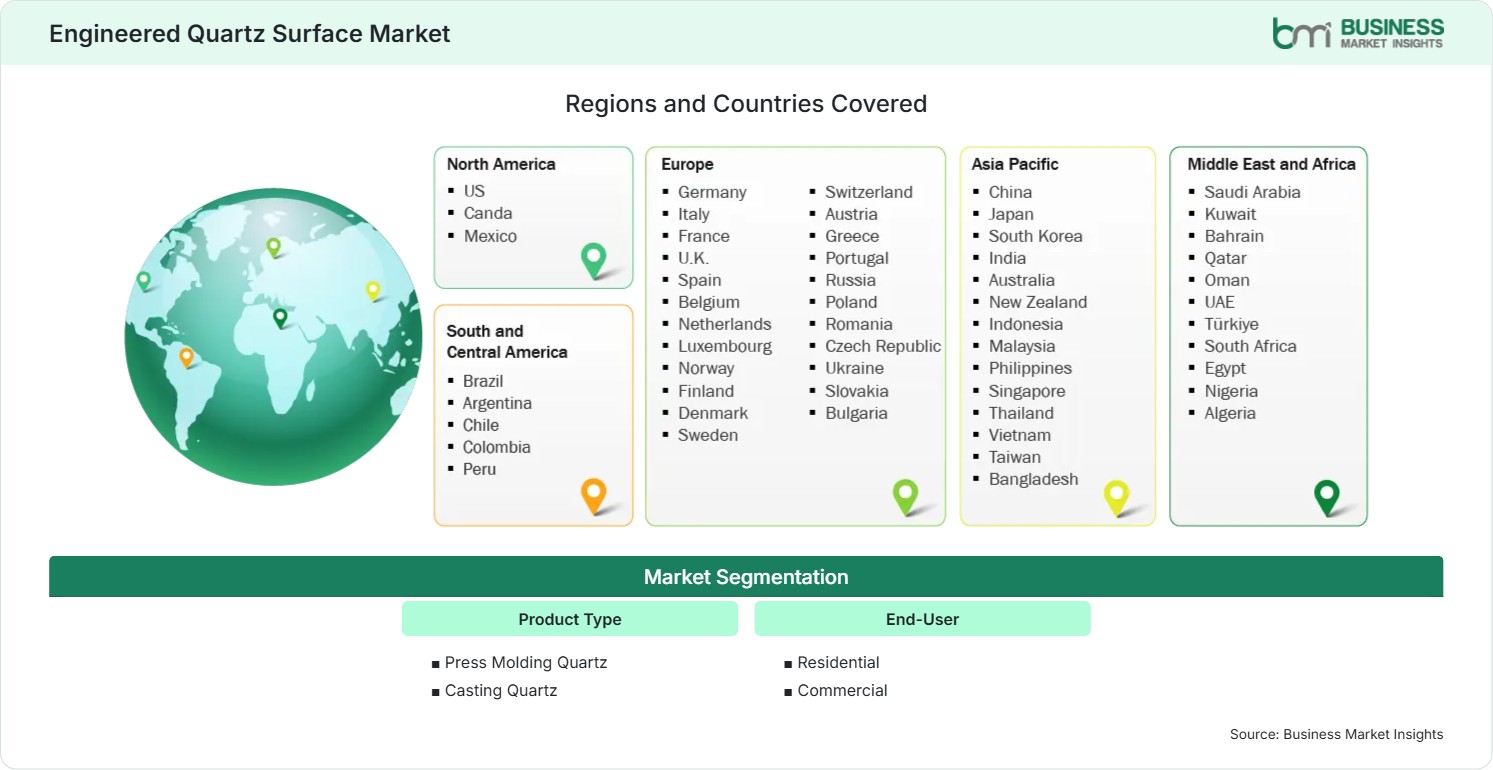This screenshot has height=770, width=1493.
Task: Select the End-User segmentation header
Action: [x=922, y=619]
